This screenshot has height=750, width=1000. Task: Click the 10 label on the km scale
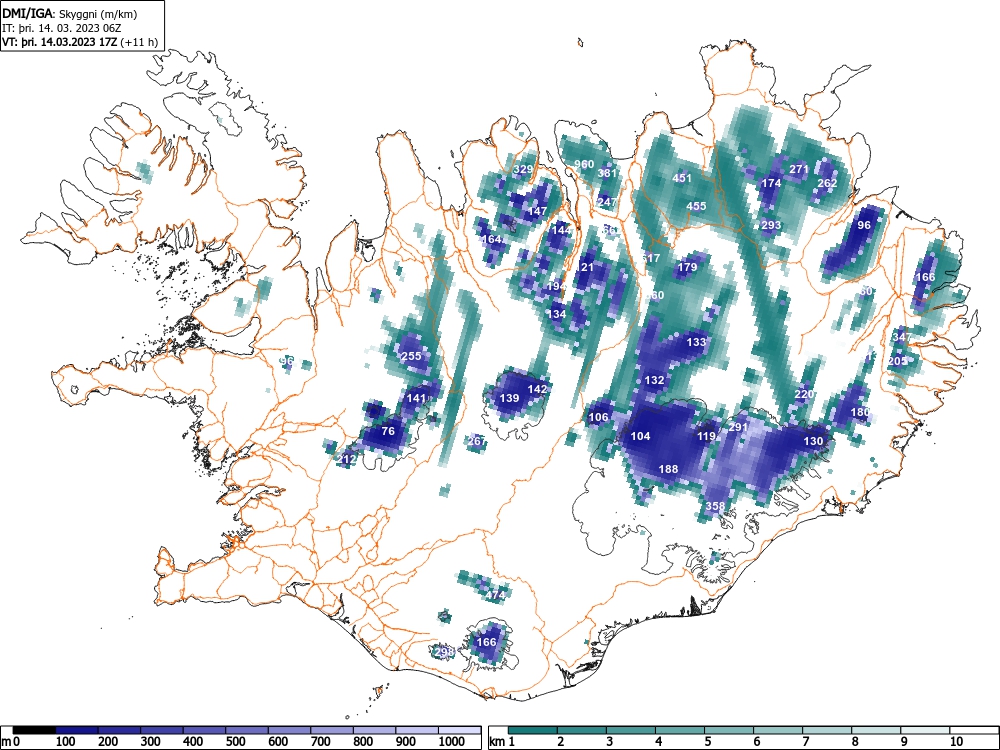pos(956,742)
